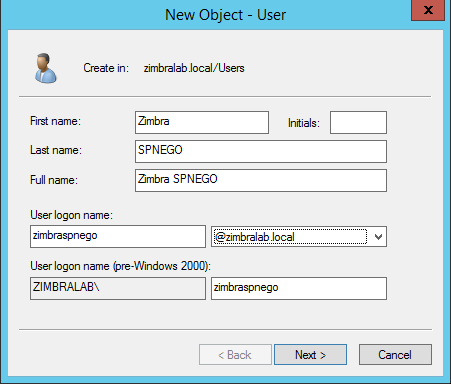The height and width of the screenshot is (384, 451).
Task: Go back with the < Back button
Action: pos(235,355)
